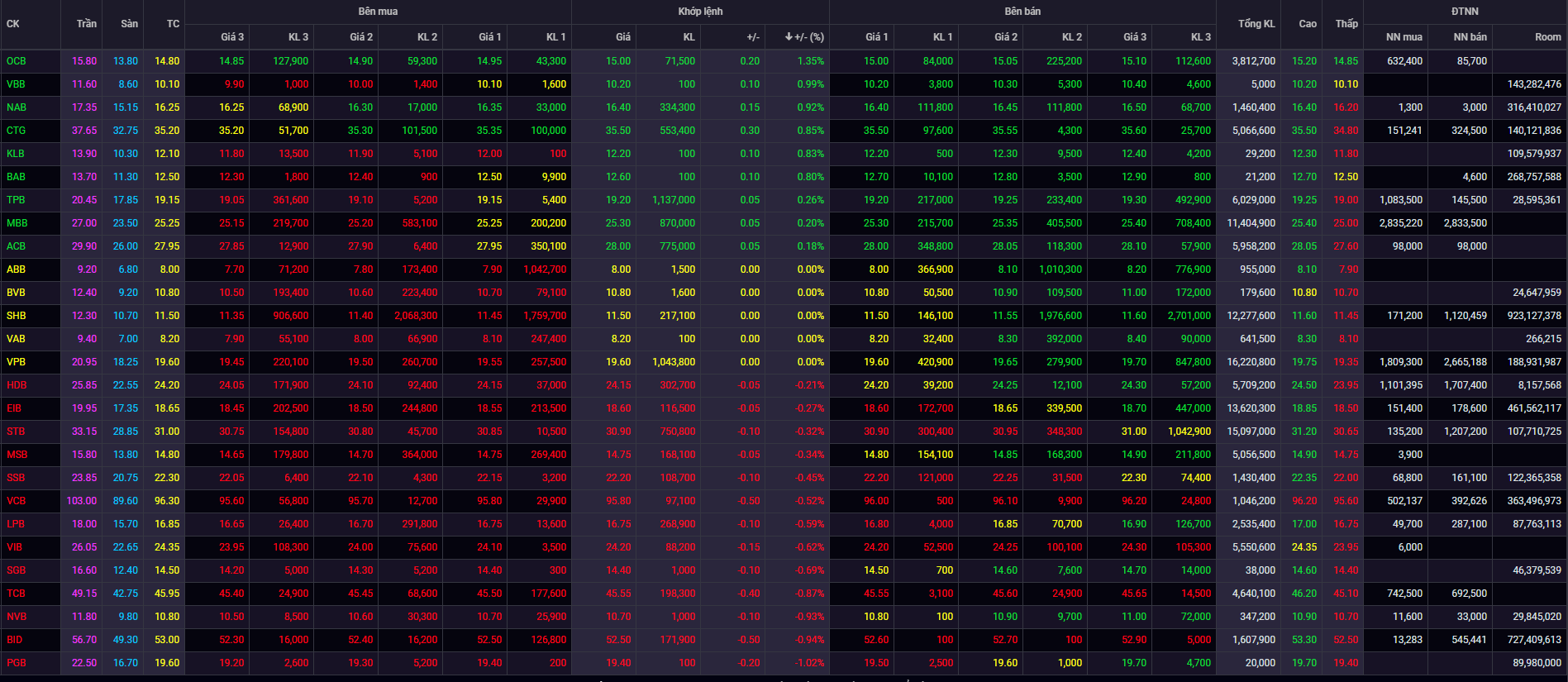Click EIB's room value "461,562,117"
The image size is (1568, 682).
(1535, 408)
